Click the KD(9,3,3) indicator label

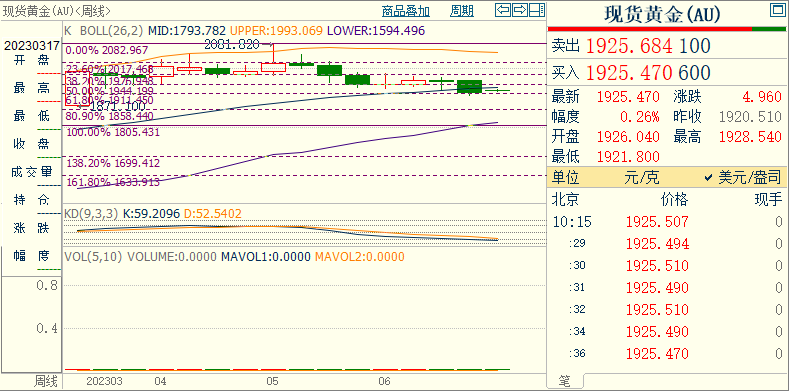91,214
